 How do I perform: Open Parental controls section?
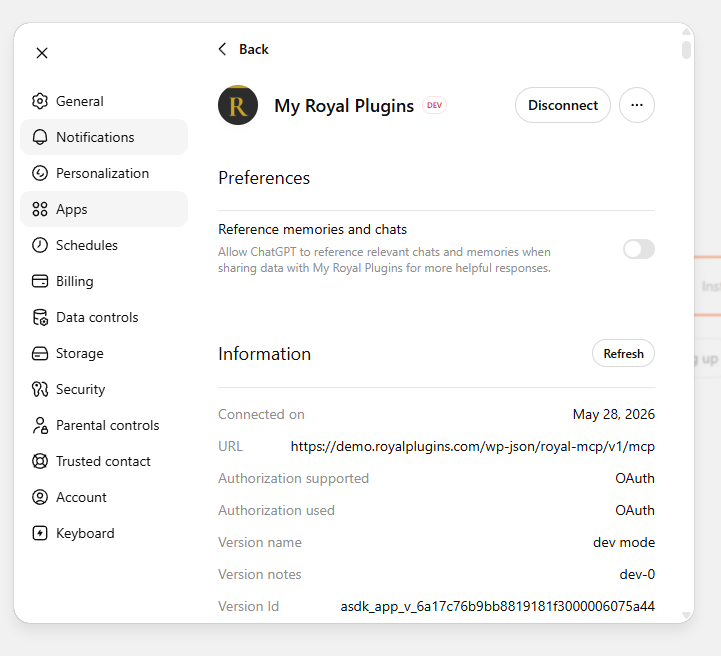coord(104,425)
